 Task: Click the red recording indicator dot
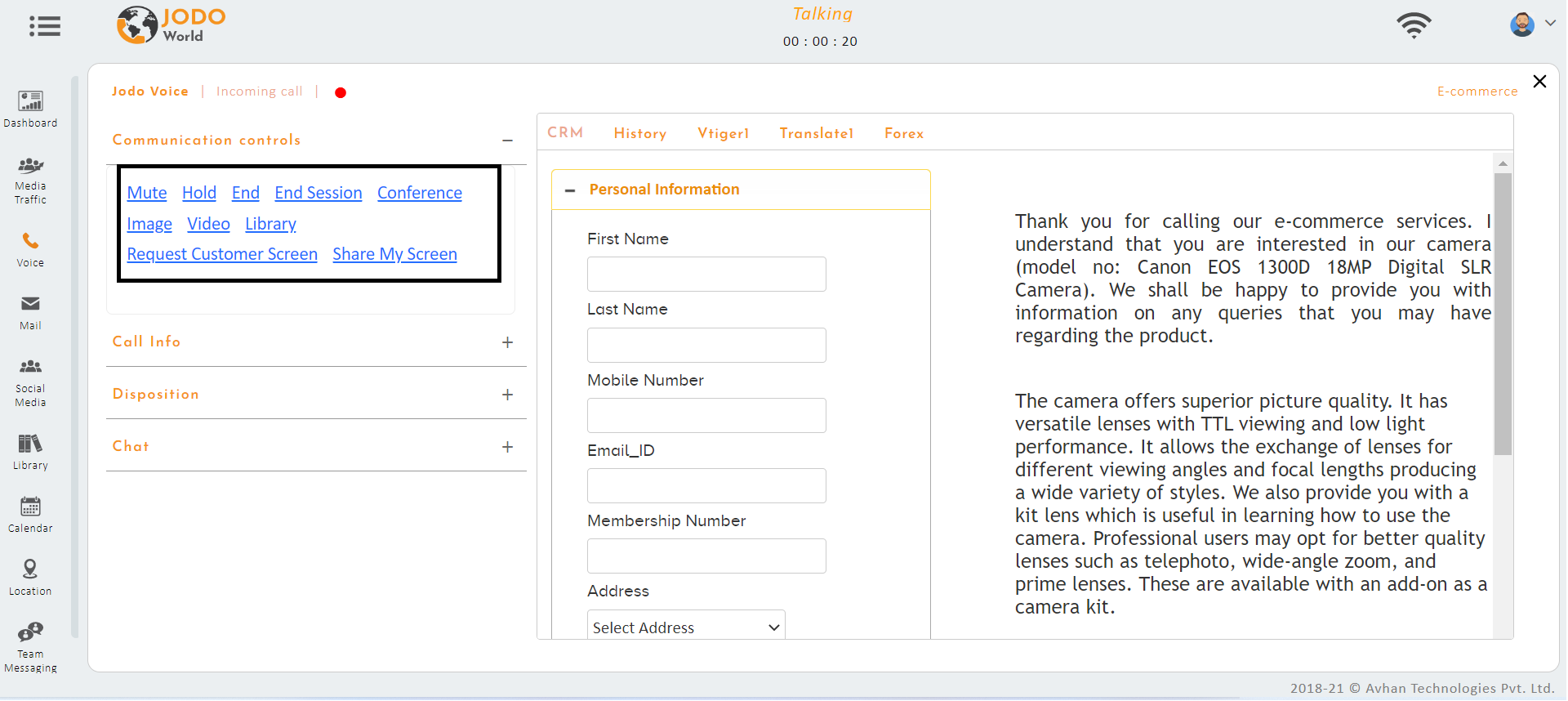click(341, 92)
